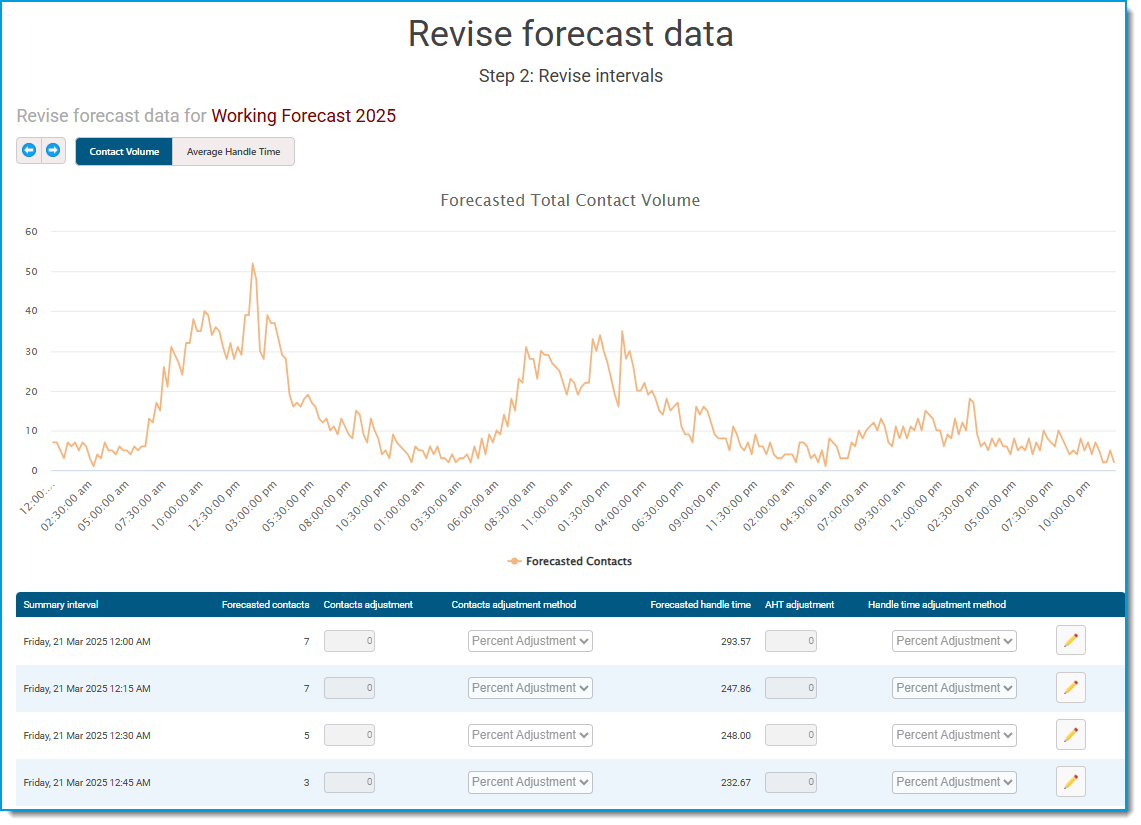Image resolution: width=1141 pixels, height=825 pixels.
Task: Click the highest peak on the chart line
Action: click(253, 264)
